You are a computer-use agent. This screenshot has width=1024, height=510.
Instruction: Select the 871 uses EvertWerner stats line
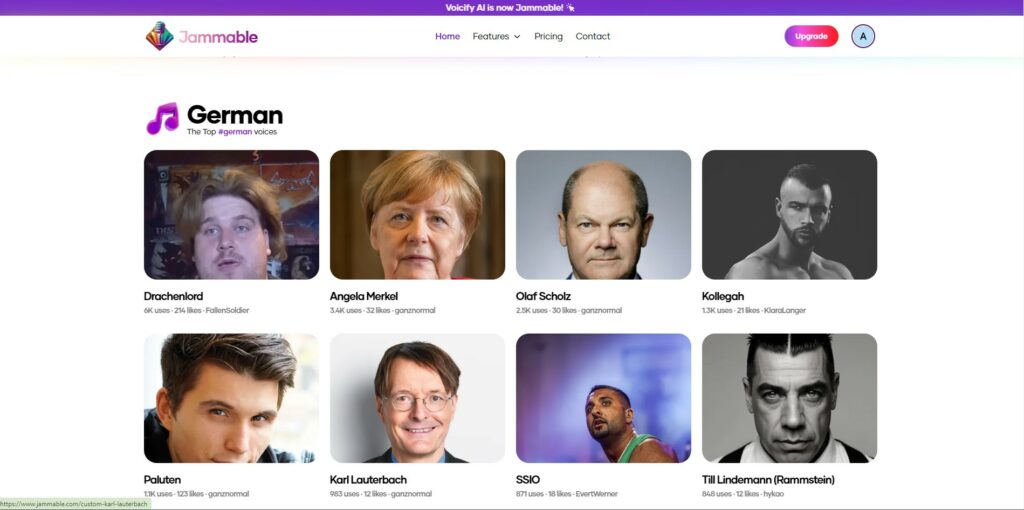(567, 494)
